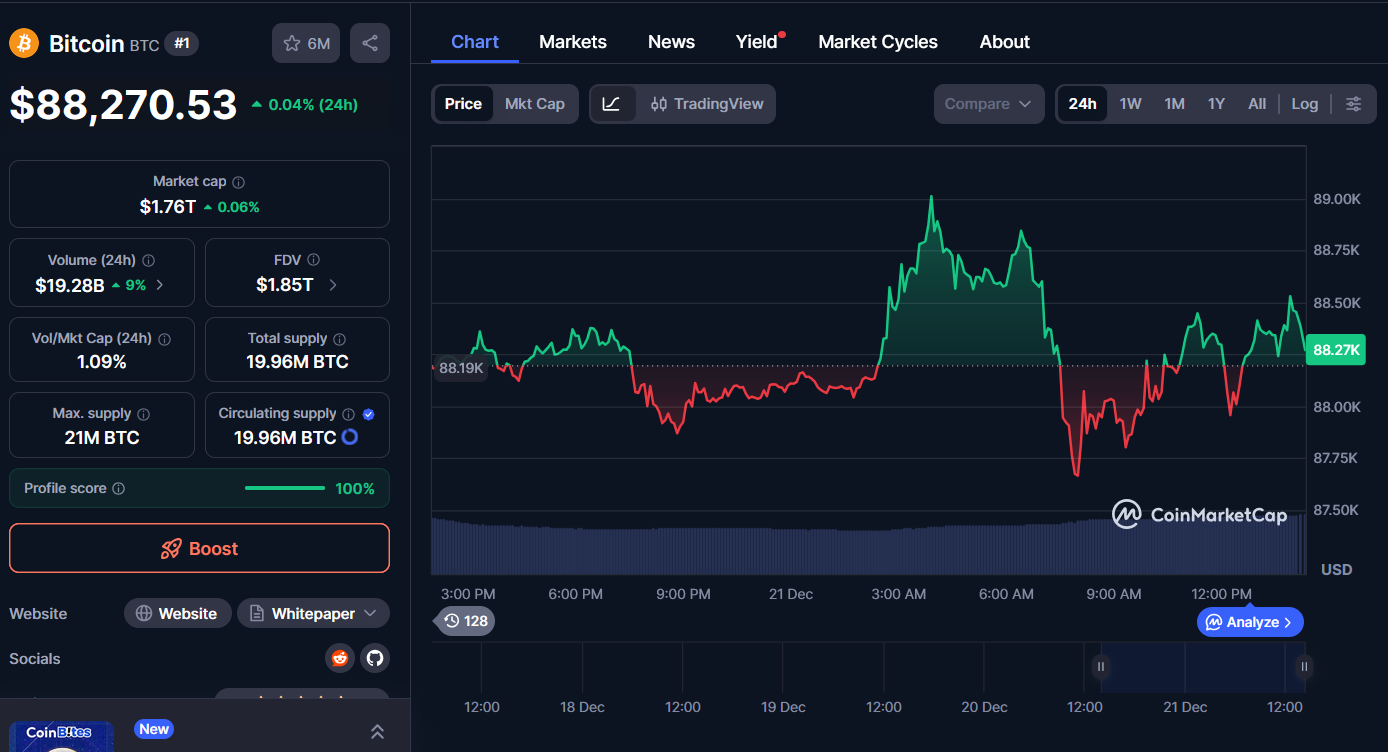The height and width of the screenshot is (752, 1388).
Task: Select the 24h time range
Action: pyautogui.click(x=1082, y=104)
